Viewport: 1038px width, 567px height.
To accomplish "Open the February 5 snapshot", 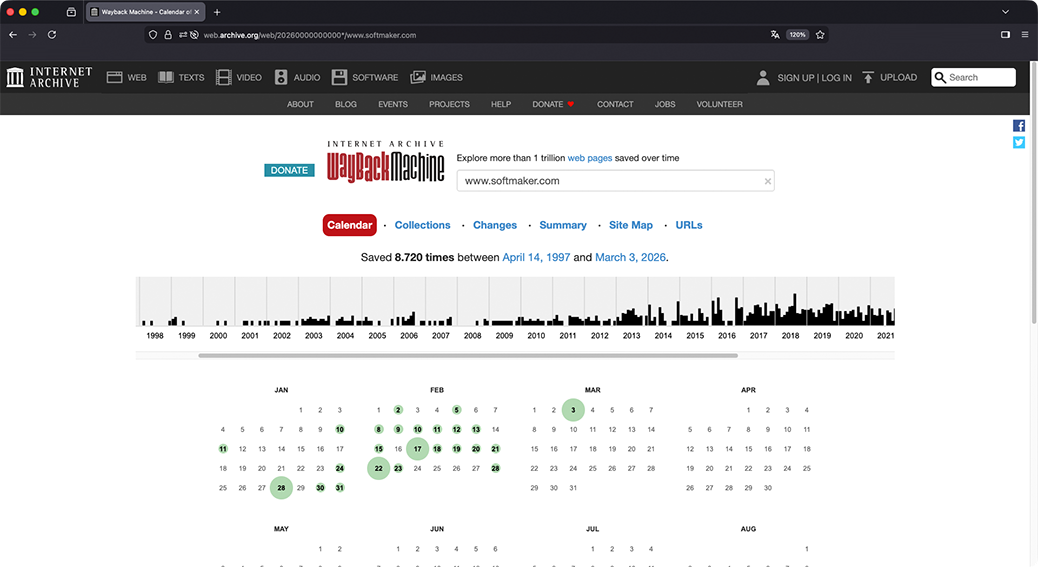I will coord(456,410).
